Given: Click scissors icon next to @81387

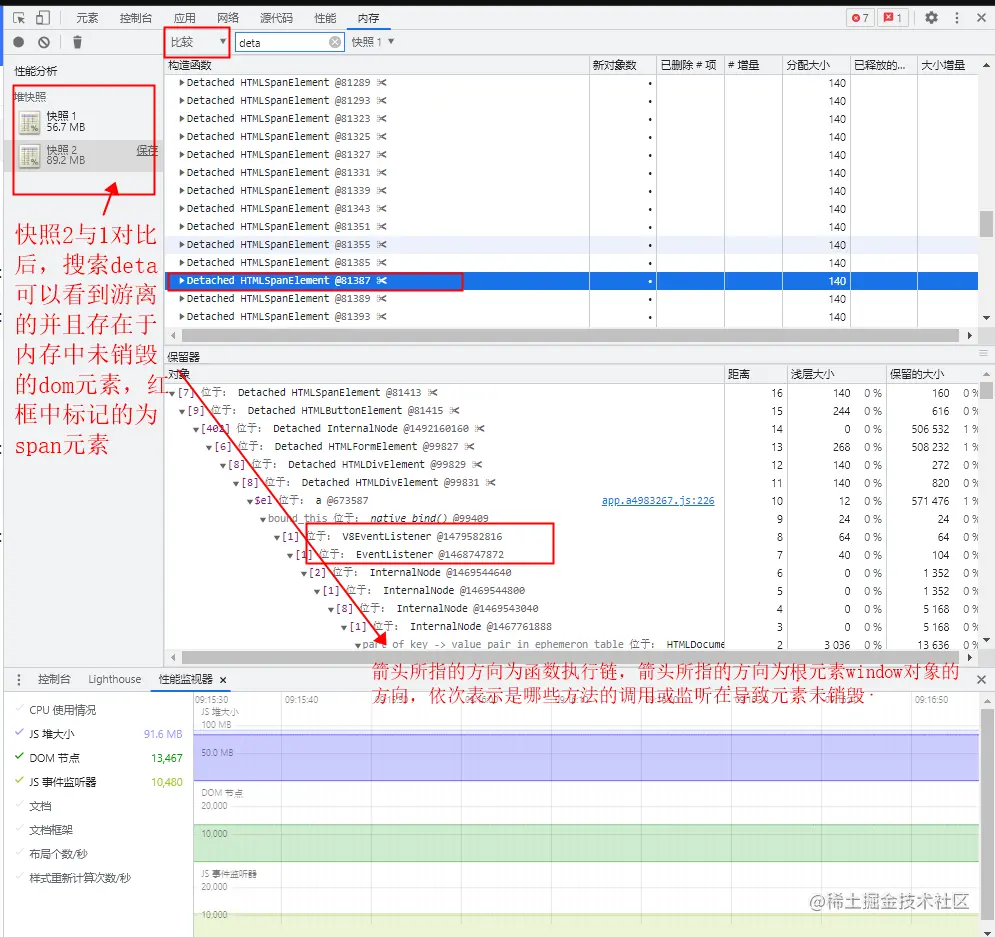Looking at the screenshot, I should (x=381, y=280).
